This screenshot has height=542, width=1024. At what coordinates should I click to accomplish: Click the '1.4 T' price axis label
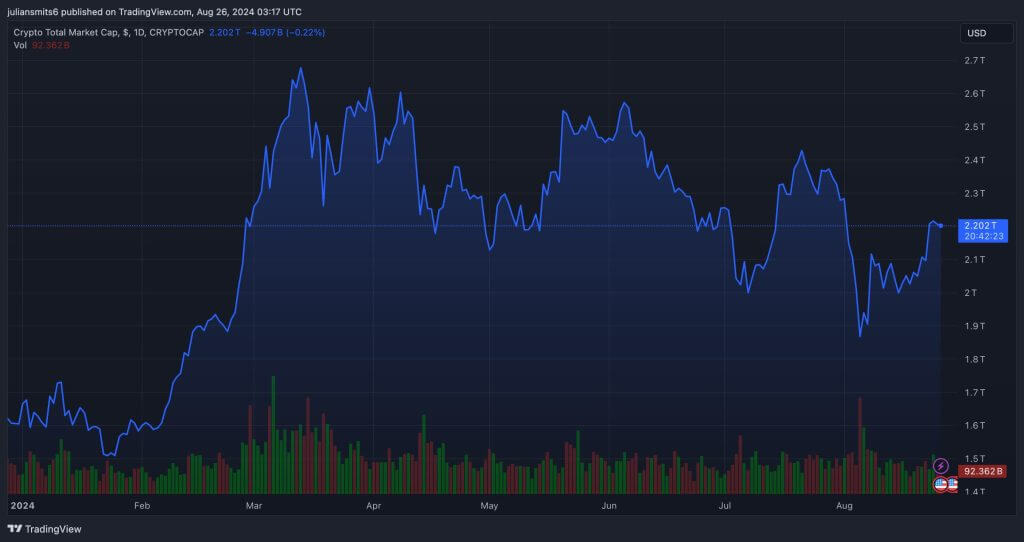[974, 492]
